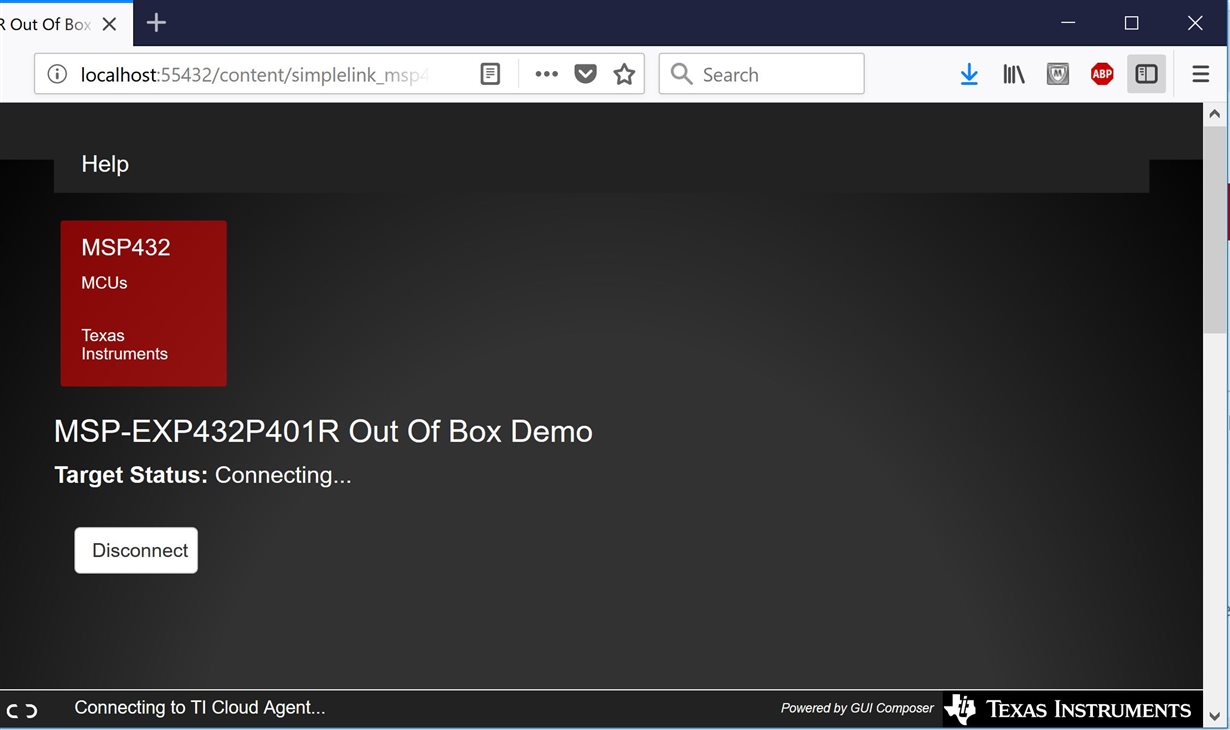Open a new tab with plus button
1230x730 pixels.
156,23
